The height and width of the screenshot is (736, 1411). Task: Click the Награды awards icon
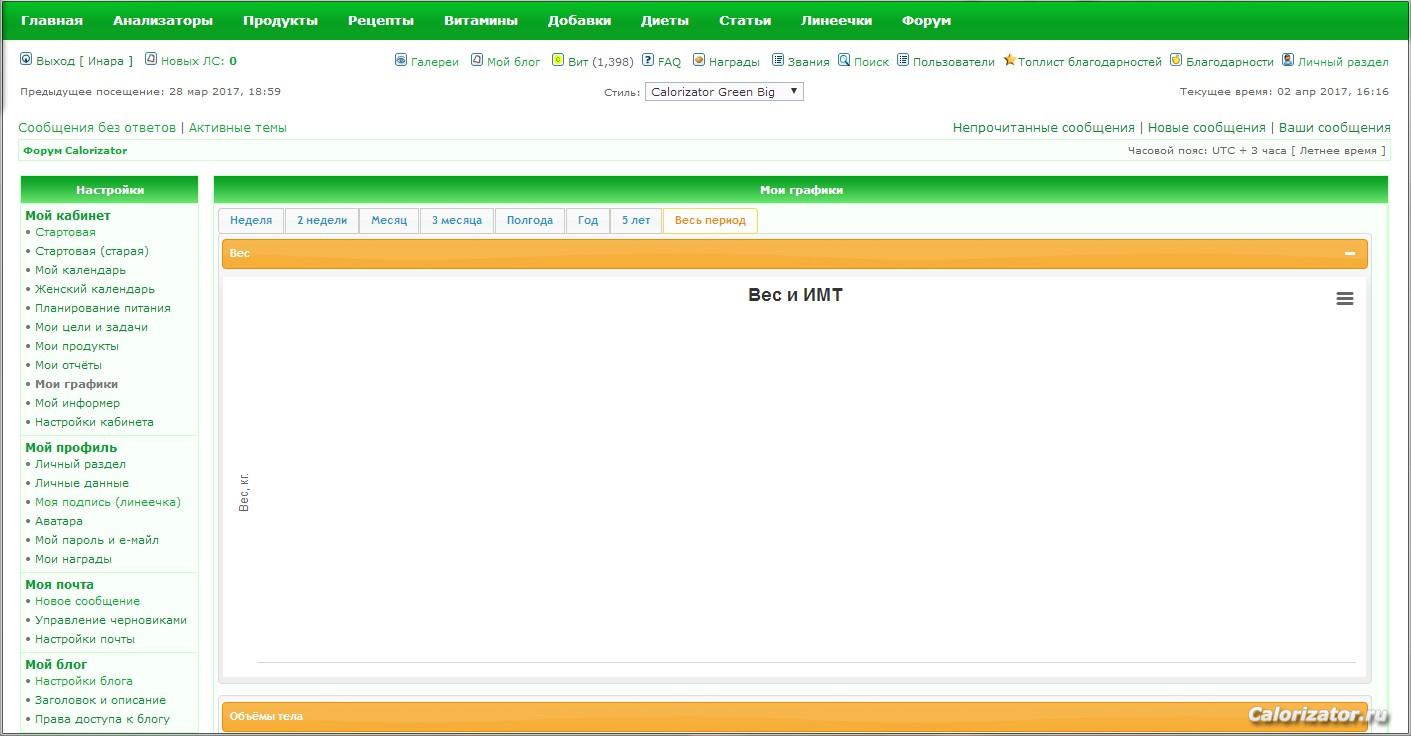[699, 60]
